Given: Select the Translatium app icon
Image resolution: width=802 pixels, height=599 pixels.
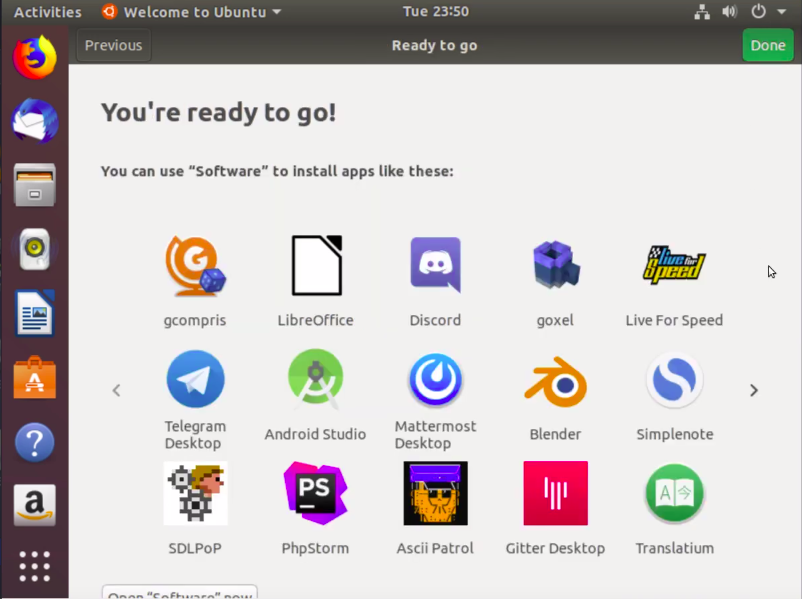Looking at the screenshot, I should point(675,493).
